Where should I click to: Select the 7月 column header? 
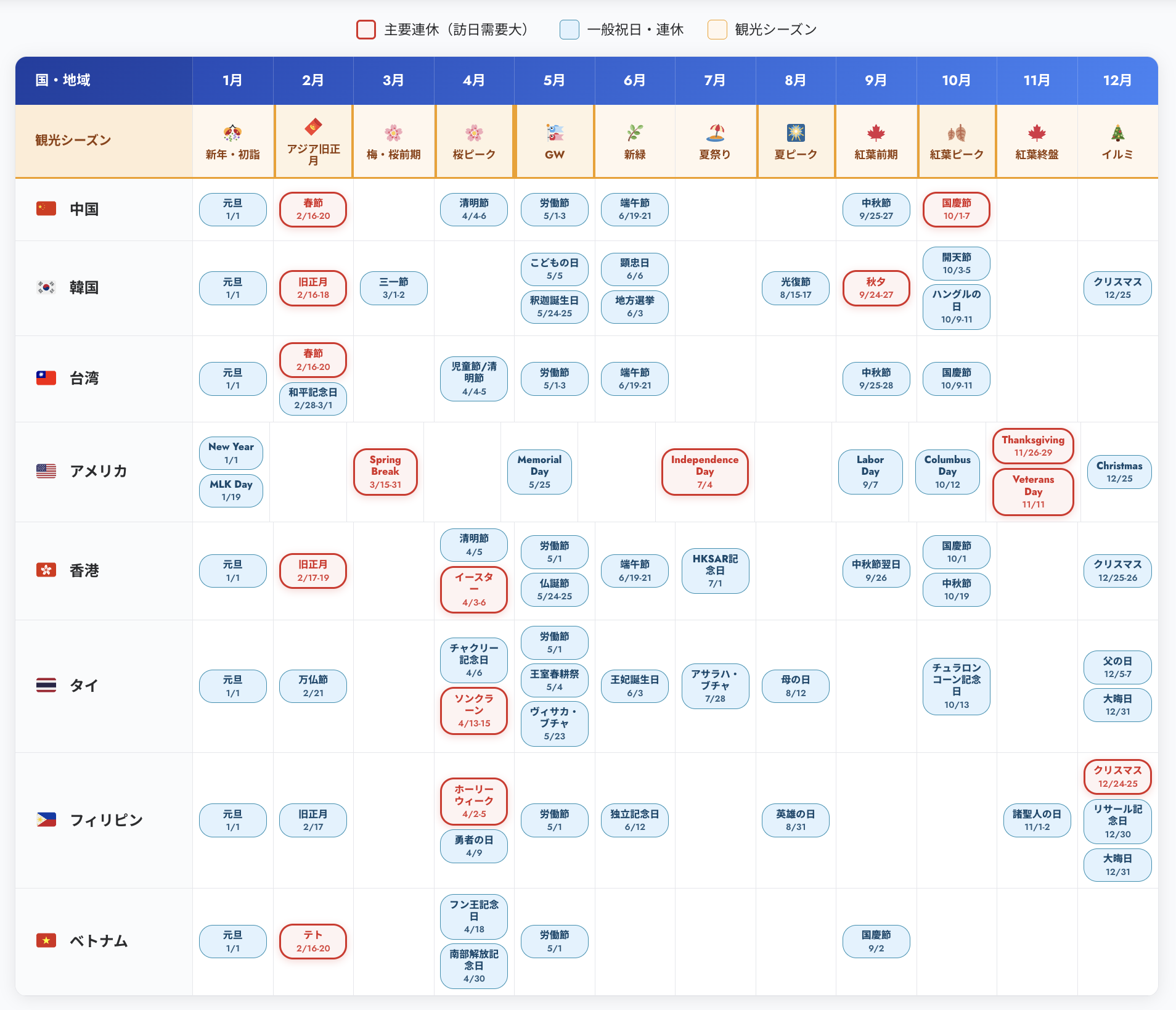pos(715,80)
